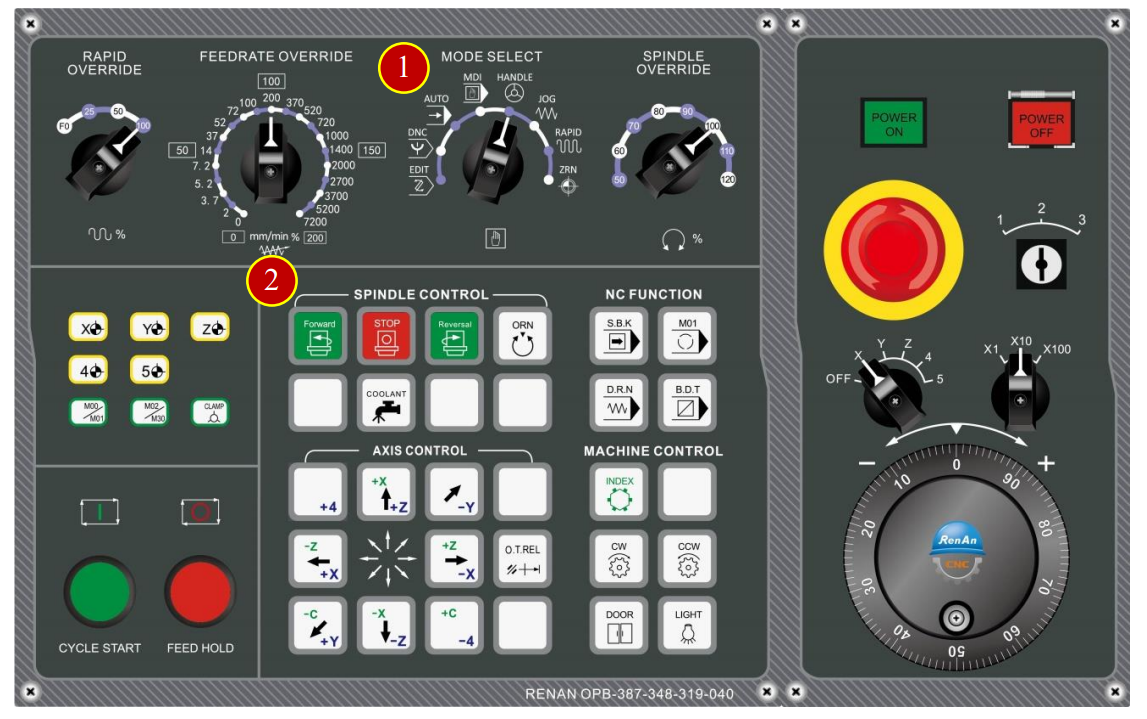The height and width of the screenshot is (719, 1147).
Task: Toggle the work LIGHT button
Action: click(x=687, y=626)
